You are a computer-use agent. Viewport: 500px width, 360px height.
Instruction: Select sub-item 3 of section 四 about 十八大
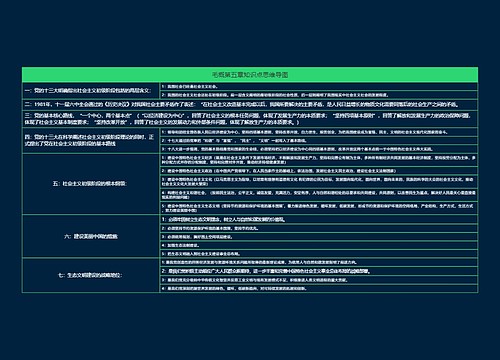[x=319, y=149]
